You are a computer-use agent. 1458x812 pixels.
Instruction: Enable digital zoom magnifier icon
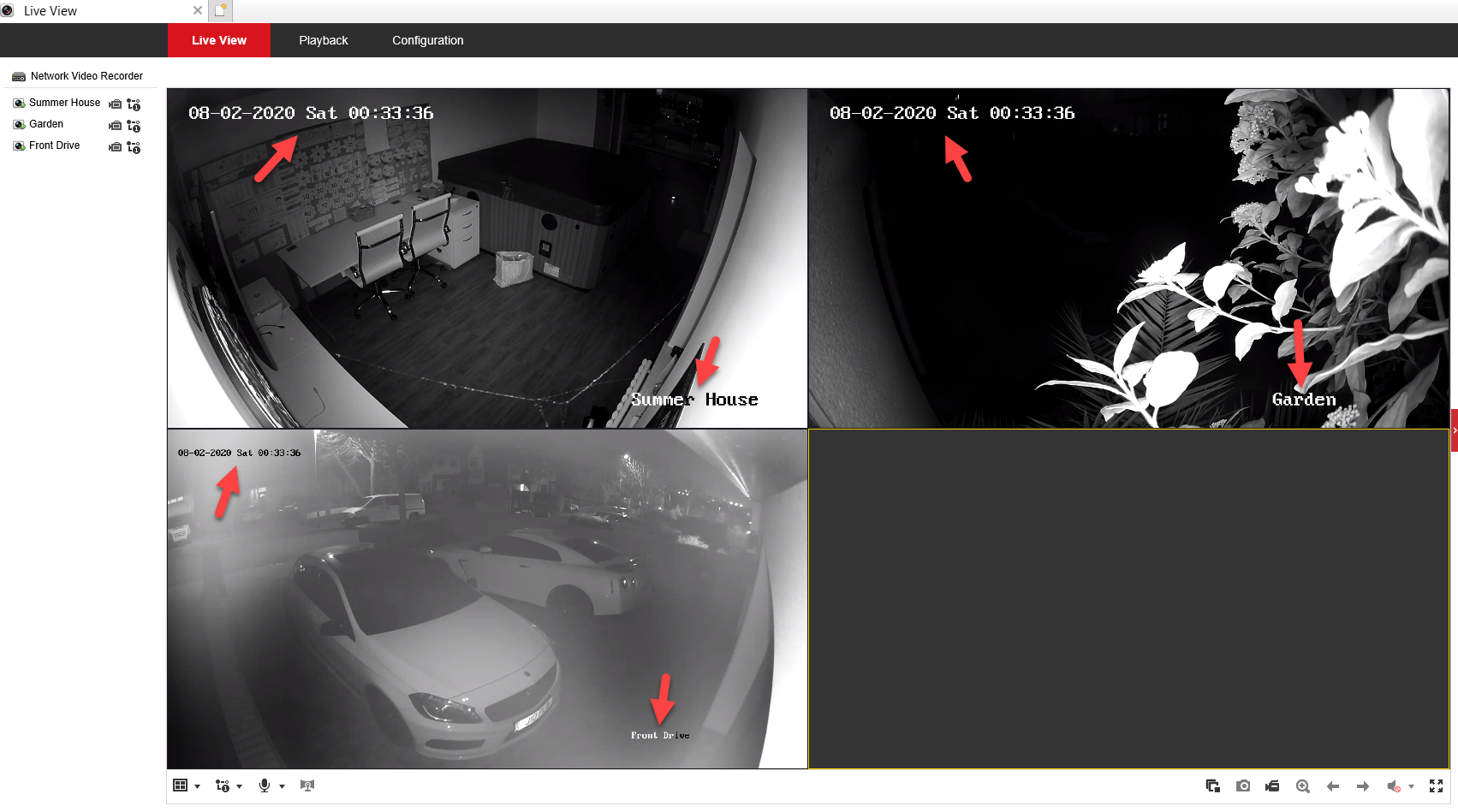tap(1302, 785)
